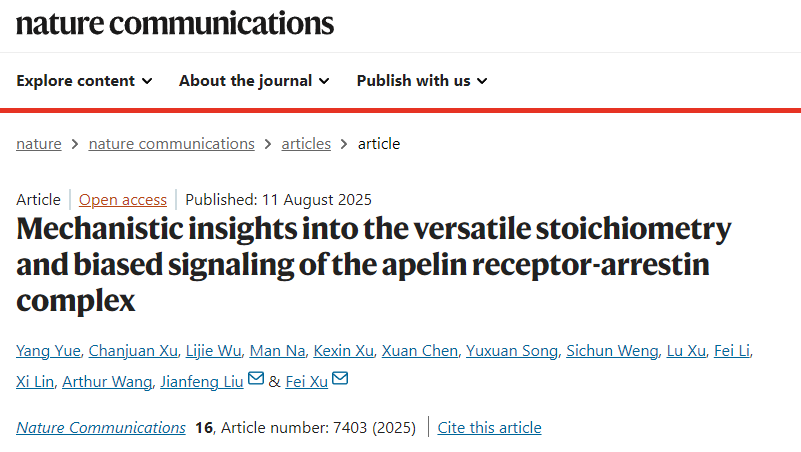This screenshot has height=452, width=801.
Task: Click the nature communications logo
Action: point(175,23)
